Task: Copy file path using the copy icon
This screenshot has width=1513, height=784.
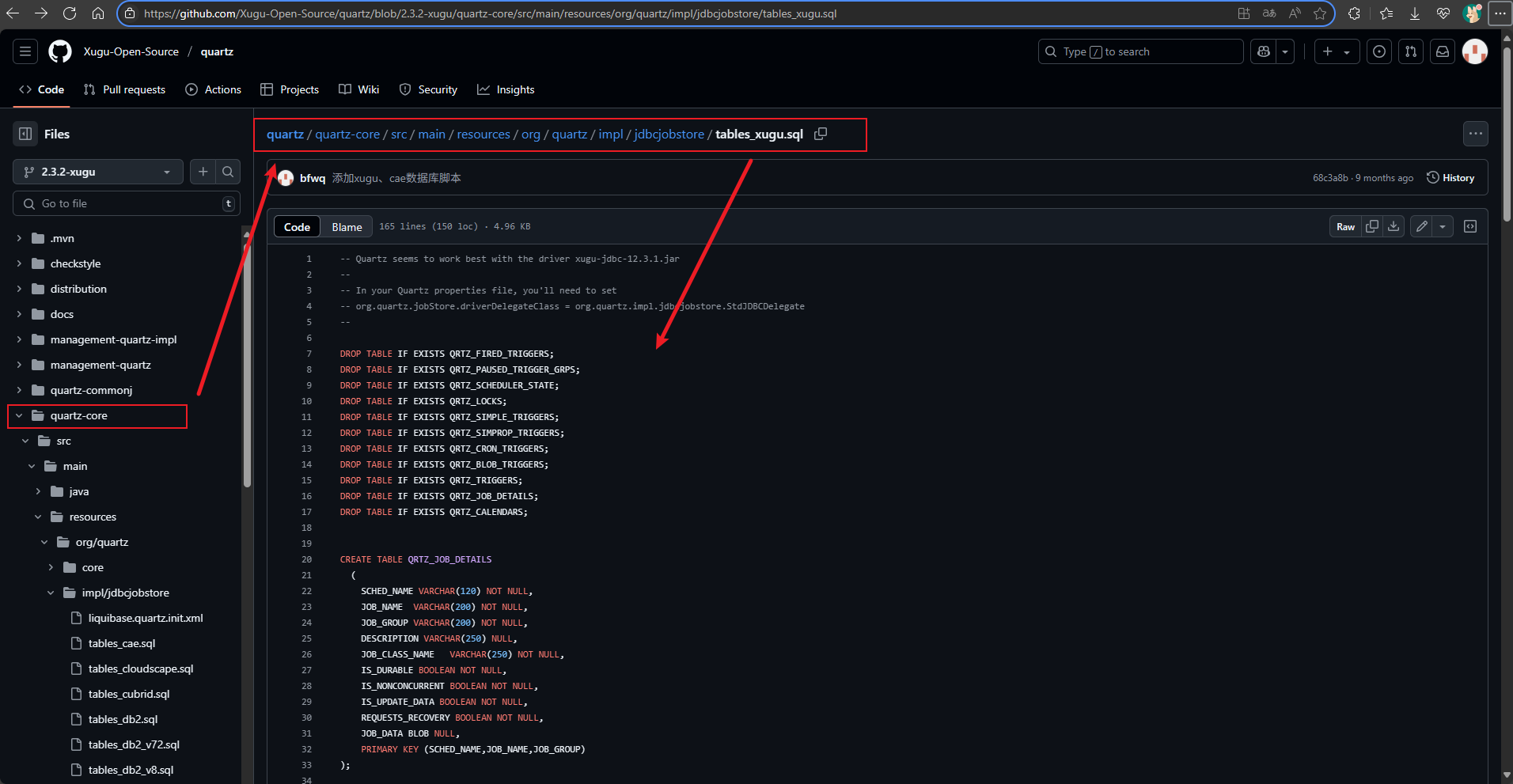Action: click(821, 134)
